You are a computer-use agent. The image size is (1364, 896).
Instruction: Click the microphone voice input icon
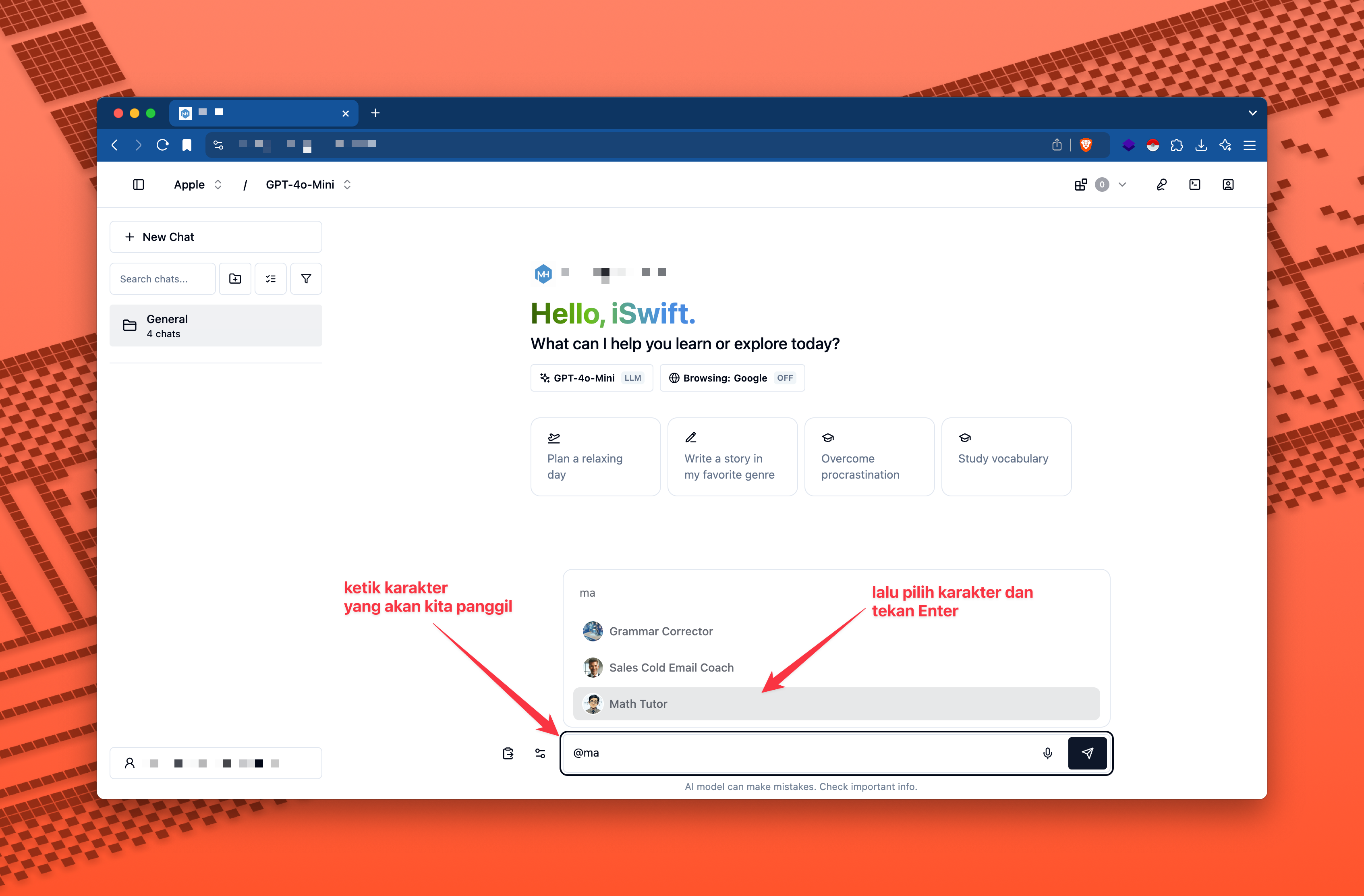[1048, 753]
